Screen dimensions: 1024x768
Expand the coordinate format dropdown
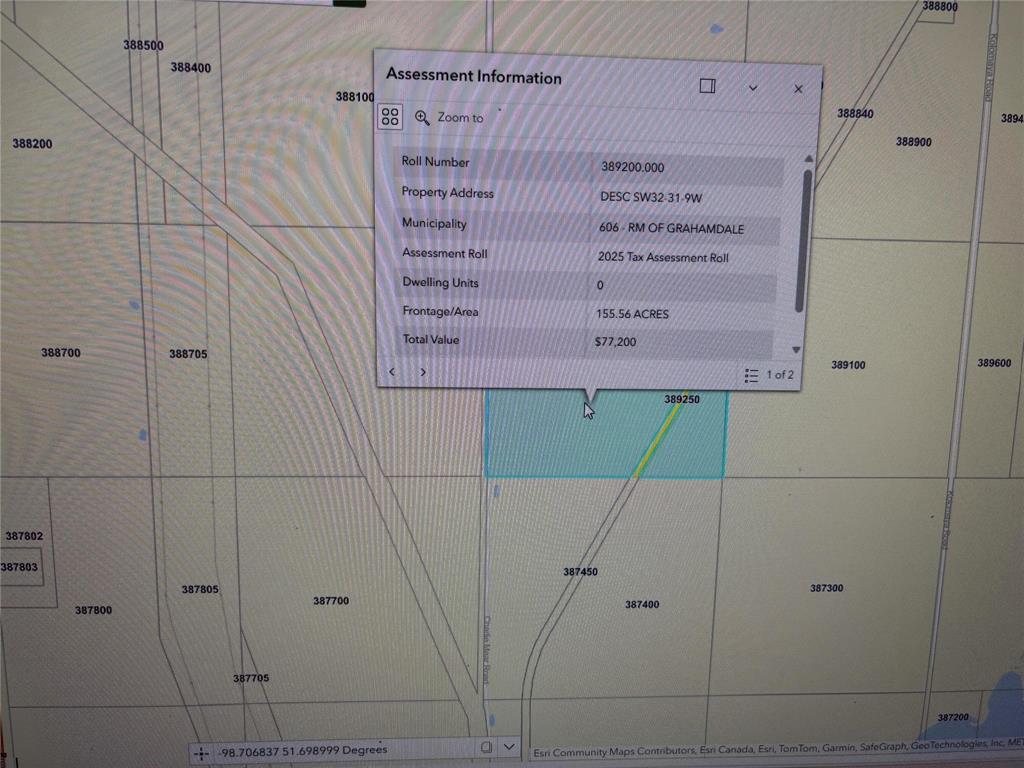(x=510, y=747)
